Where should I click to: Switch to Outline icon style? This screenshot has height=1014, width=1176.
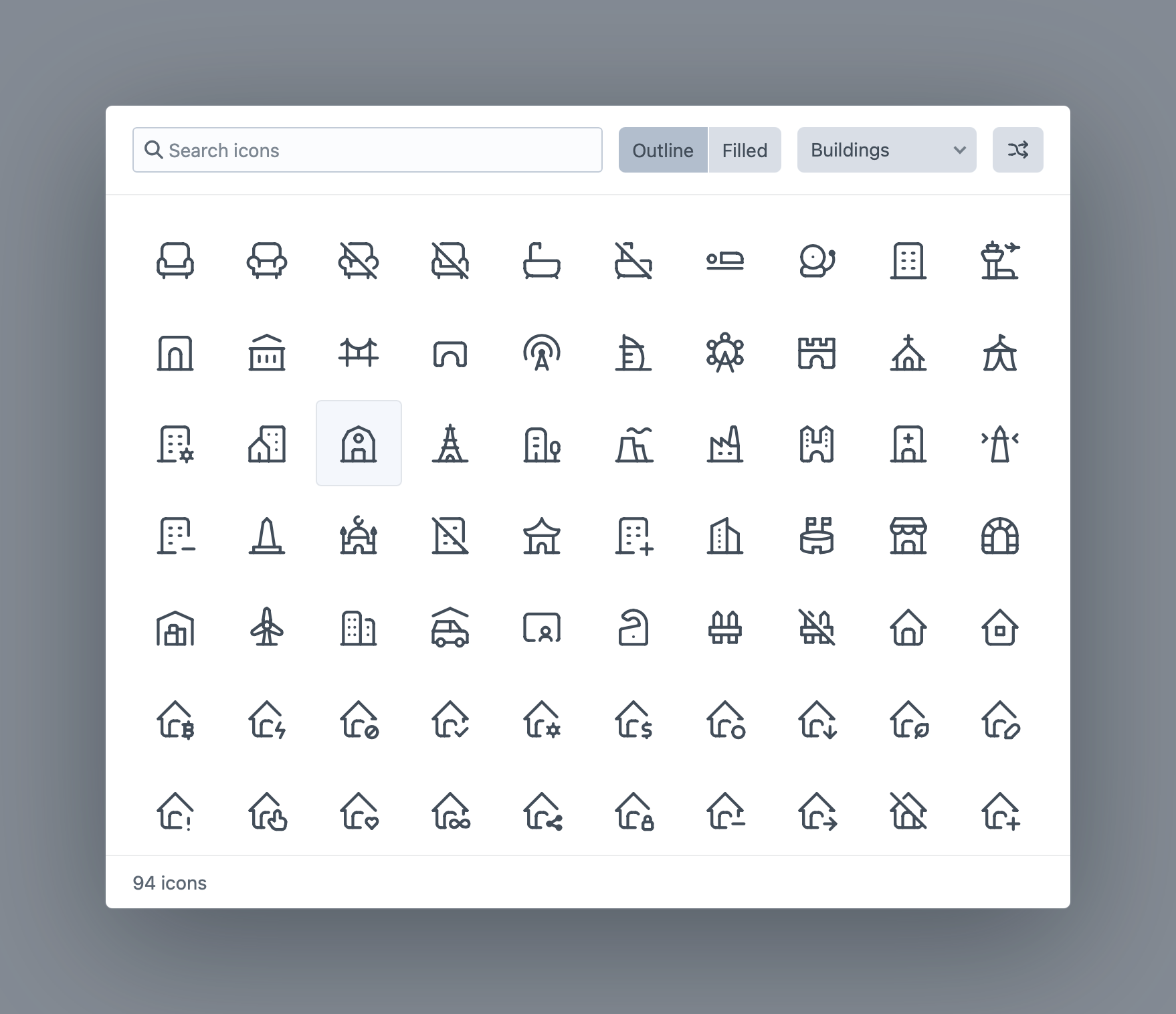click(663, 150)
